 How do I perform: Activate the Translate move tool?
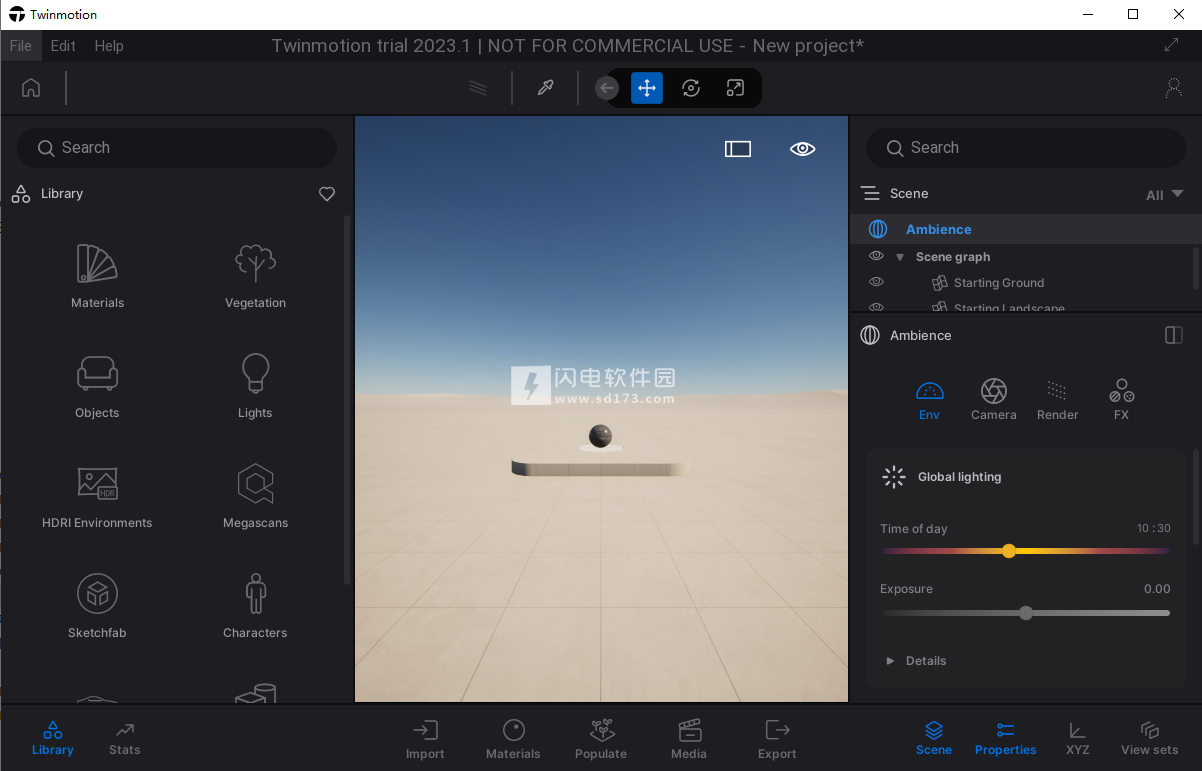[x=647, y=88]
